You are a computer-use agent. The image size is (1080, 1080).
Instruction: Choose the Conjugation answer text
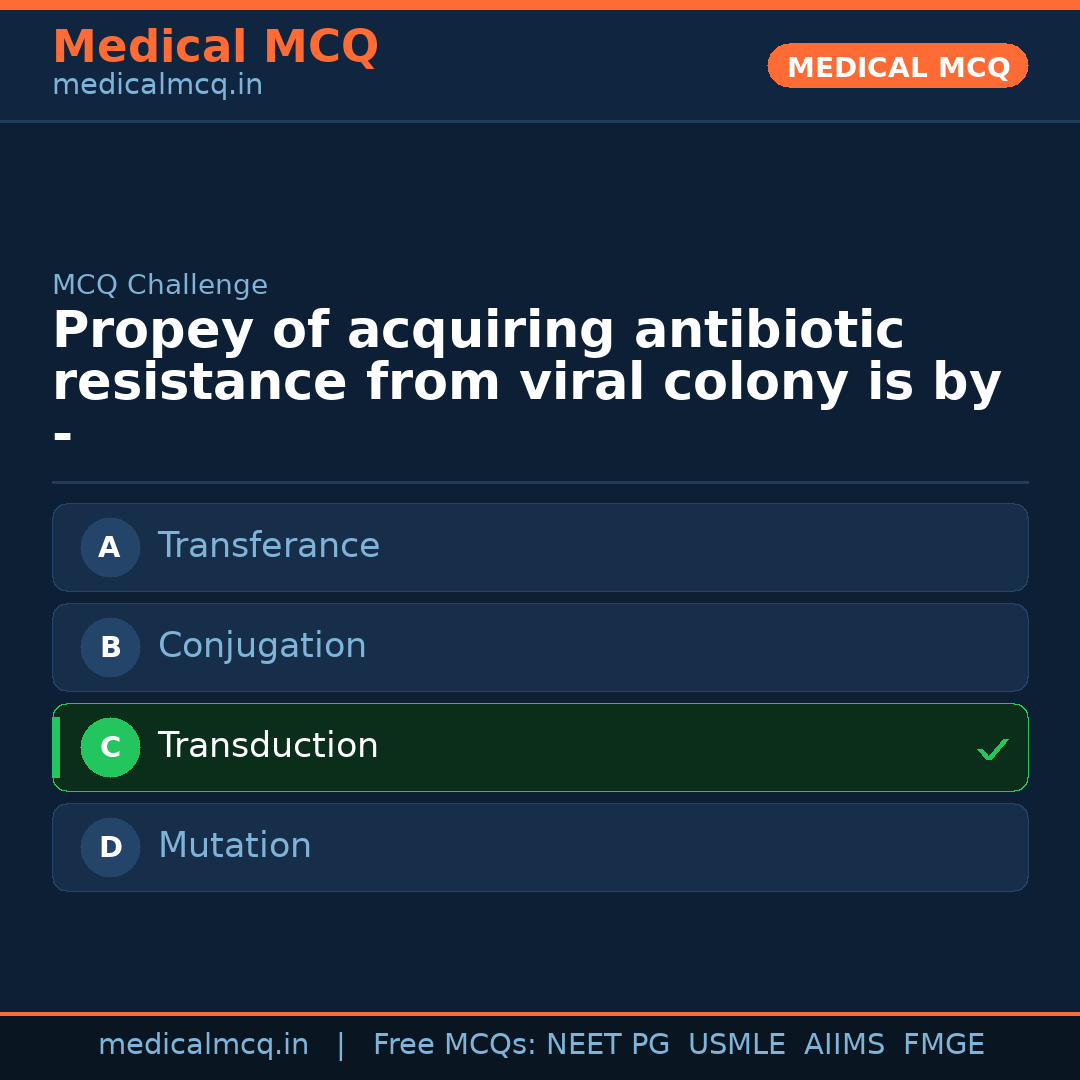point(262,646)
